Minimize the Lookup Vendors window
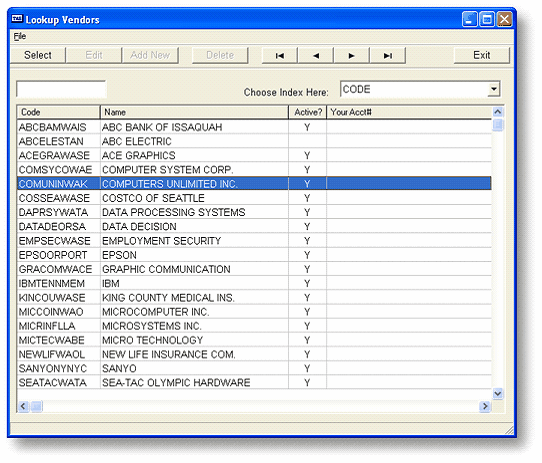The width and height of the screenshot is (542, 463). 469,19
